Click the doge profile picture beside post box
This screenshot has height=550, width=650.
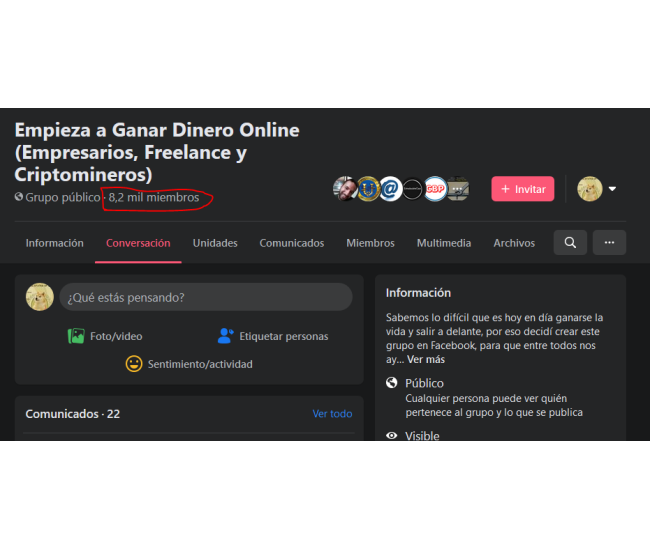coord(40,297)
